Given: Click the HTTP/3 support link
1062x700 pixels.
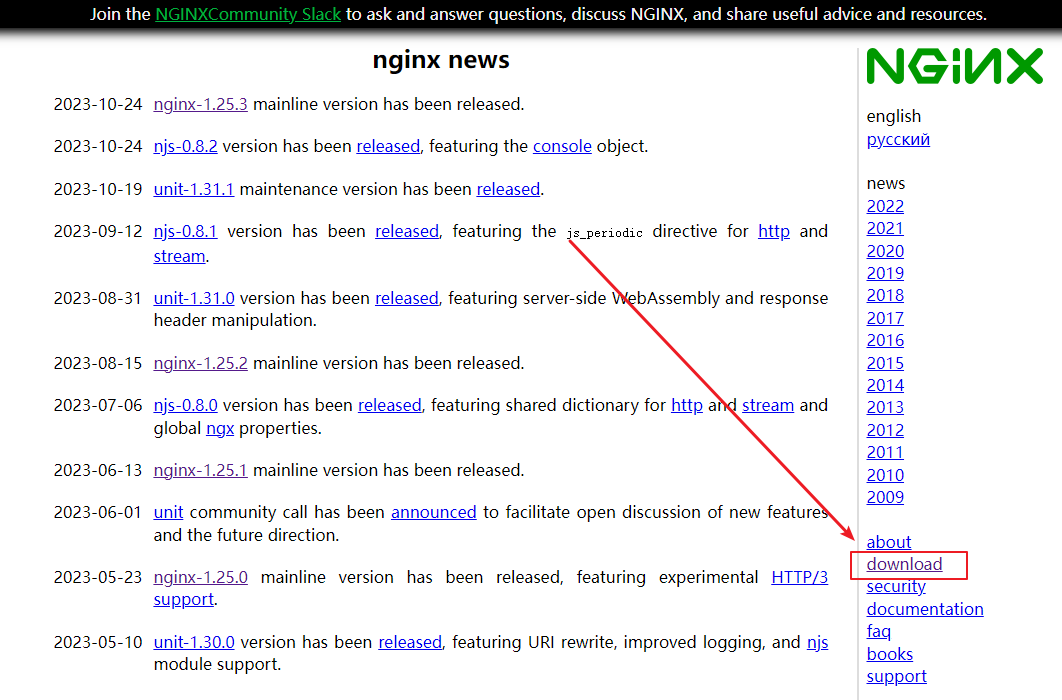Looking at the screenshot, I should (x=799, y=577).
